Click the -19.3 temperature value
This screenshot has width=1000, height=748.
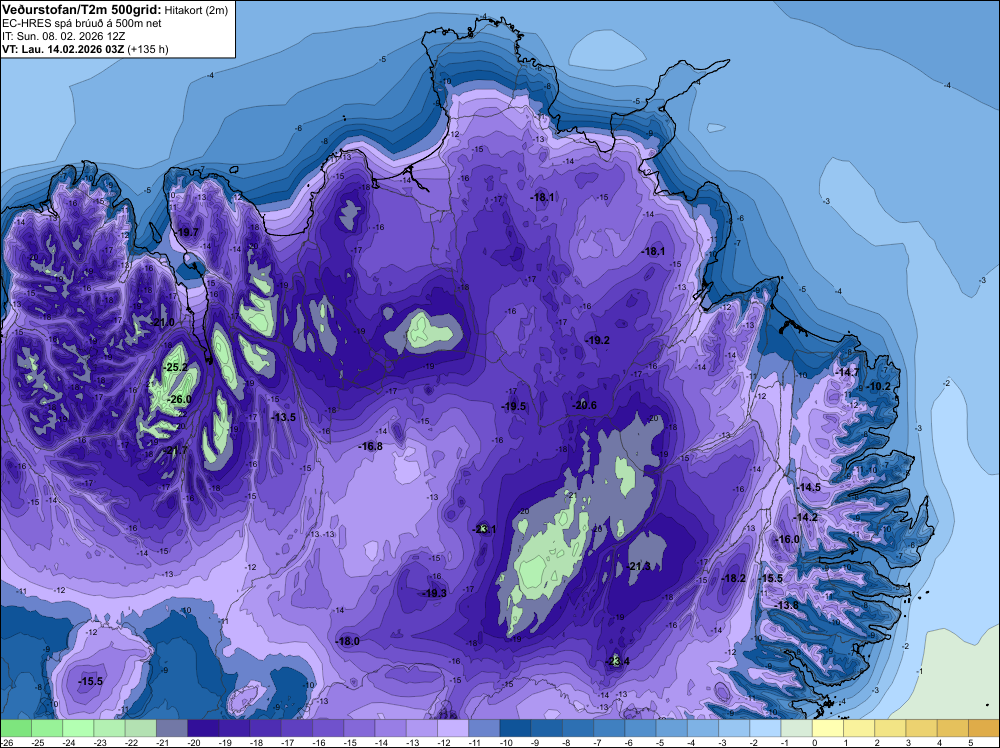[x=434, y=593]
